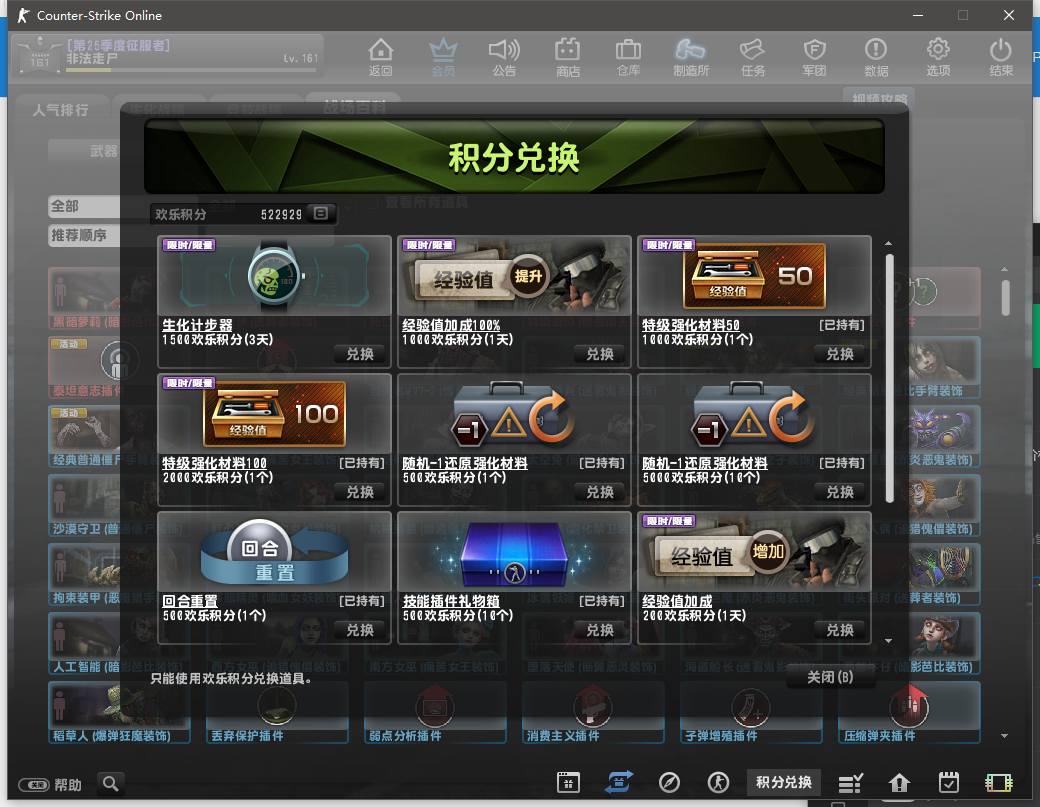Open the 回合重置 item name link
Image resolution: width=1040 pixels, height=807 pixels.
click(x=190, y=601)
